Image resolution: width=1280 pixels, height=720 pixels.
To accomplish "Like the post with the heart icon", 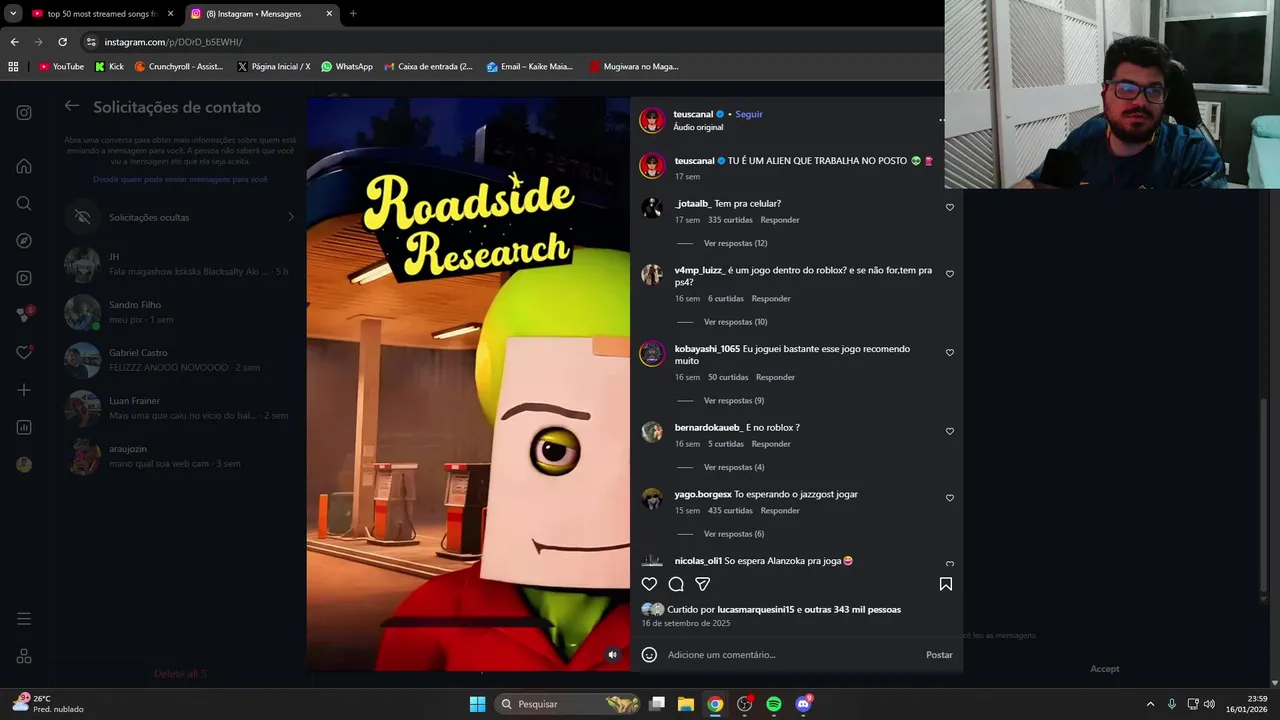I will (x=649, y=584).
